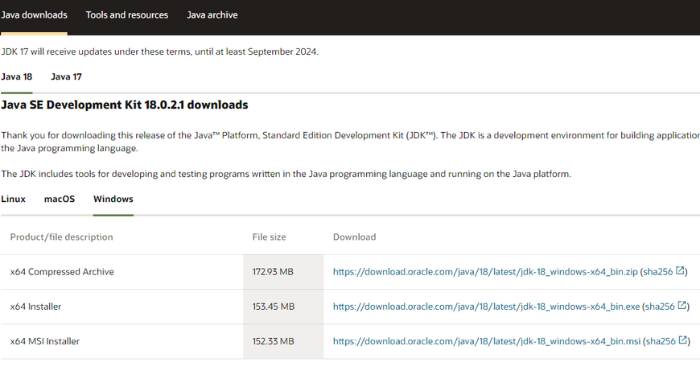Open sha256 link for MSI installer
The height and width of the screenshot is (375, 700).
pos(661,342)
